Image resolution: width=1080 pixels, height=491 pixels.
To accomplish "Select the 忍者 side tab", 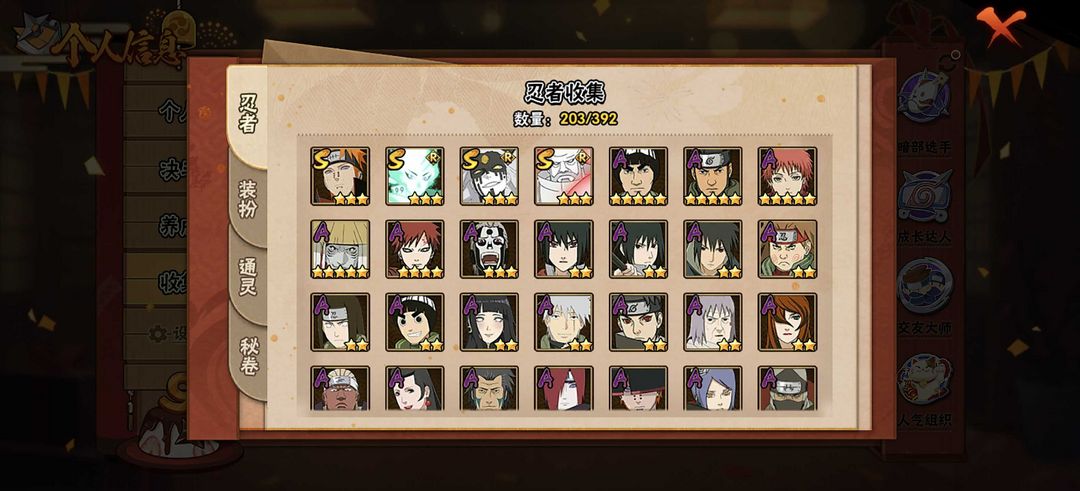I will 248,114.
